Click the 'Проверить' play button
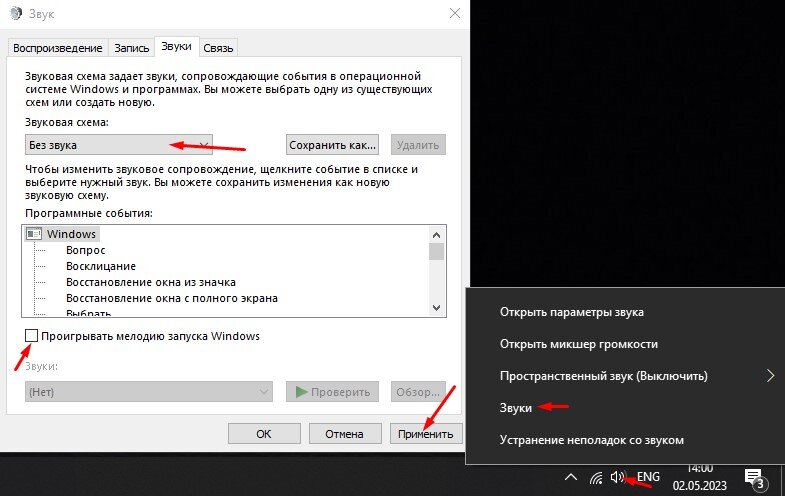 tap(332, 392)
